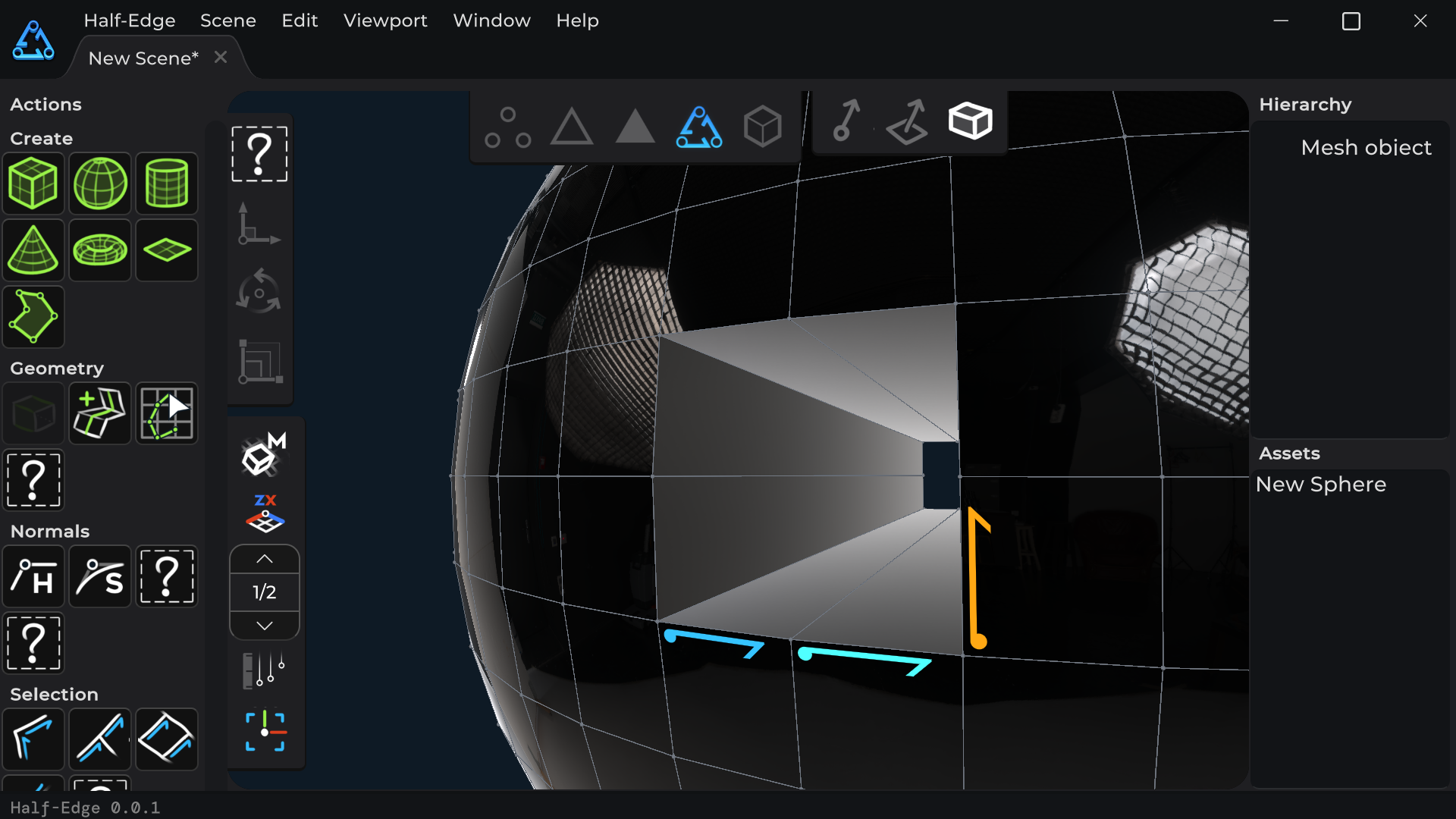Select New Sphere in the Assets panel

pyautogui.click(x=1320, y=485)
